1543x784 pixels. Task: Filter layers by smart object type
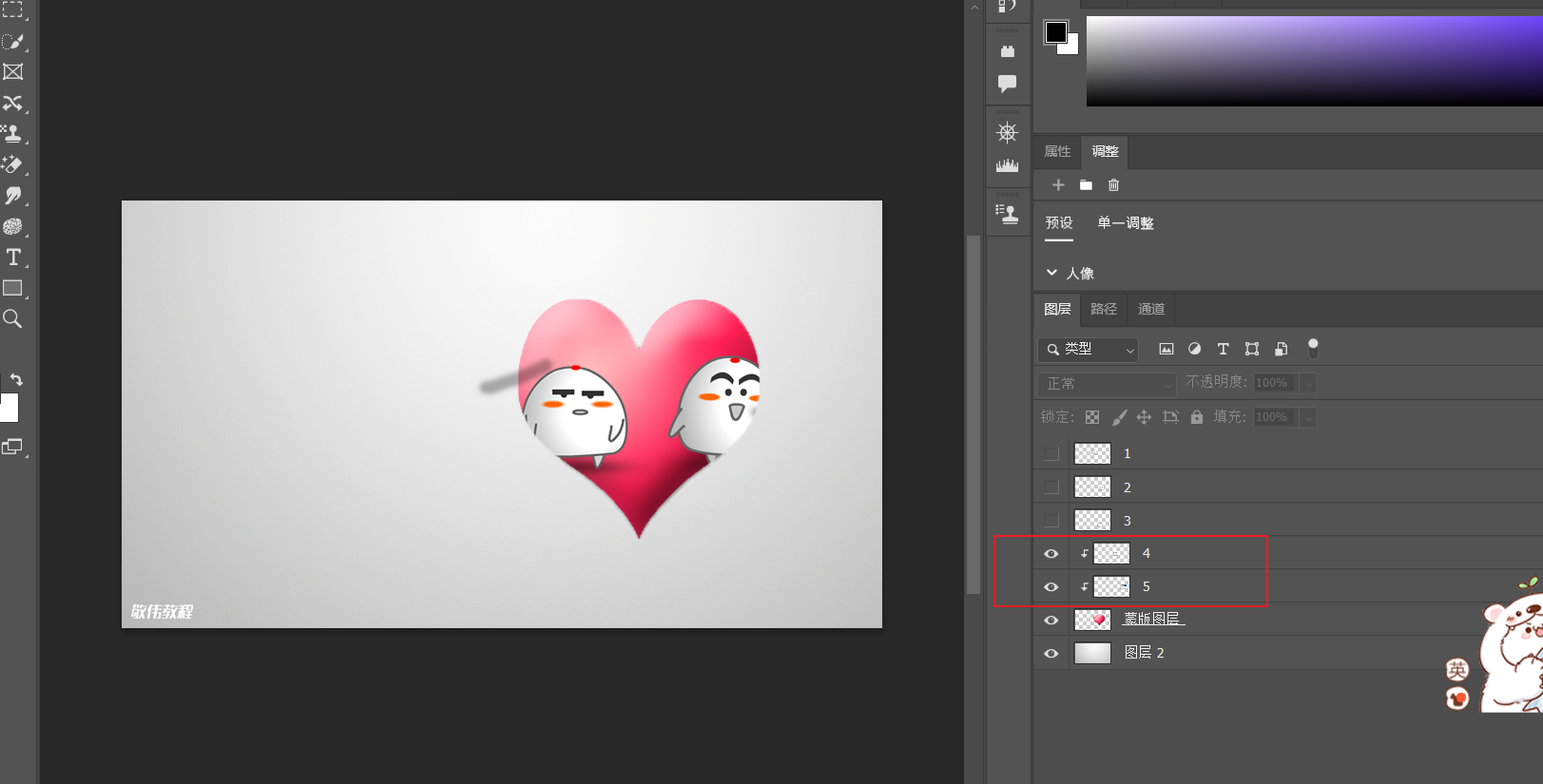tap(1282, 349)
